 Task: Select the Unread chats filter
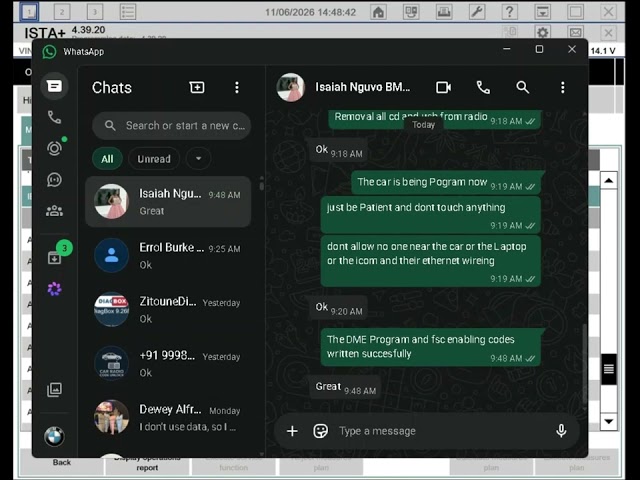tap(154, 159)
